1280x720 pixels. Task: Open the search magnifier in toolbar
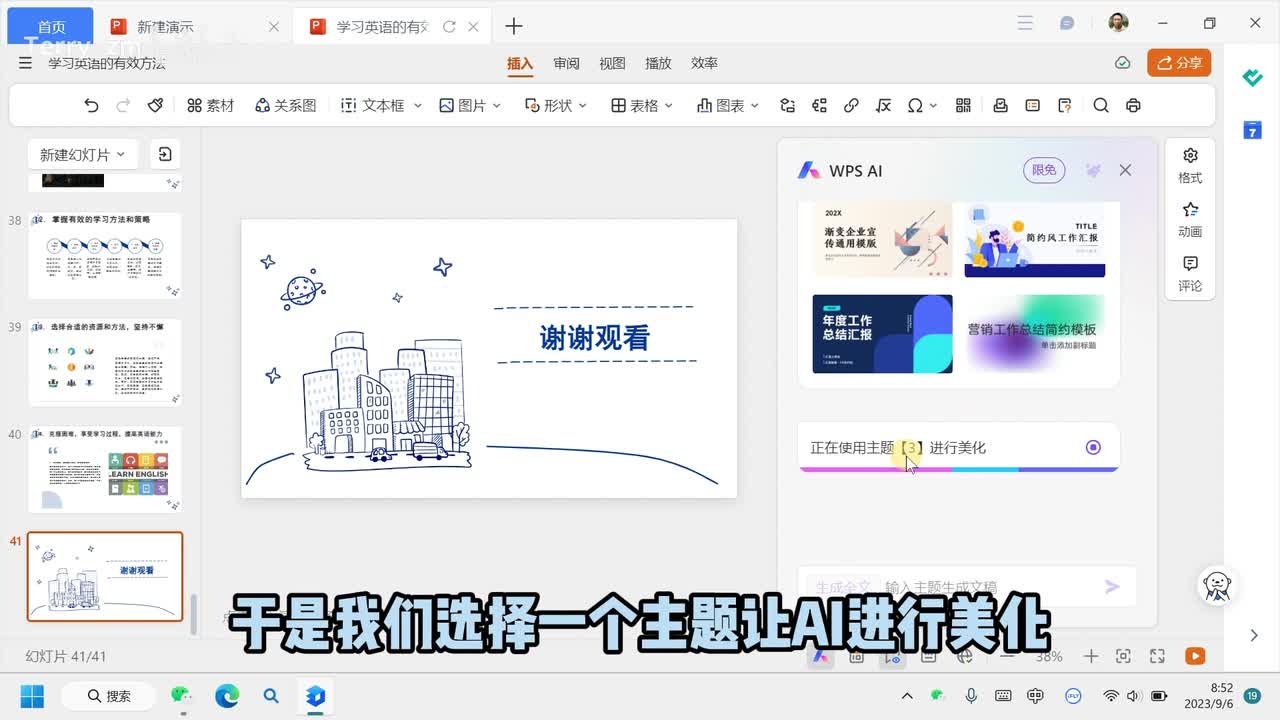click(1101, 105)
